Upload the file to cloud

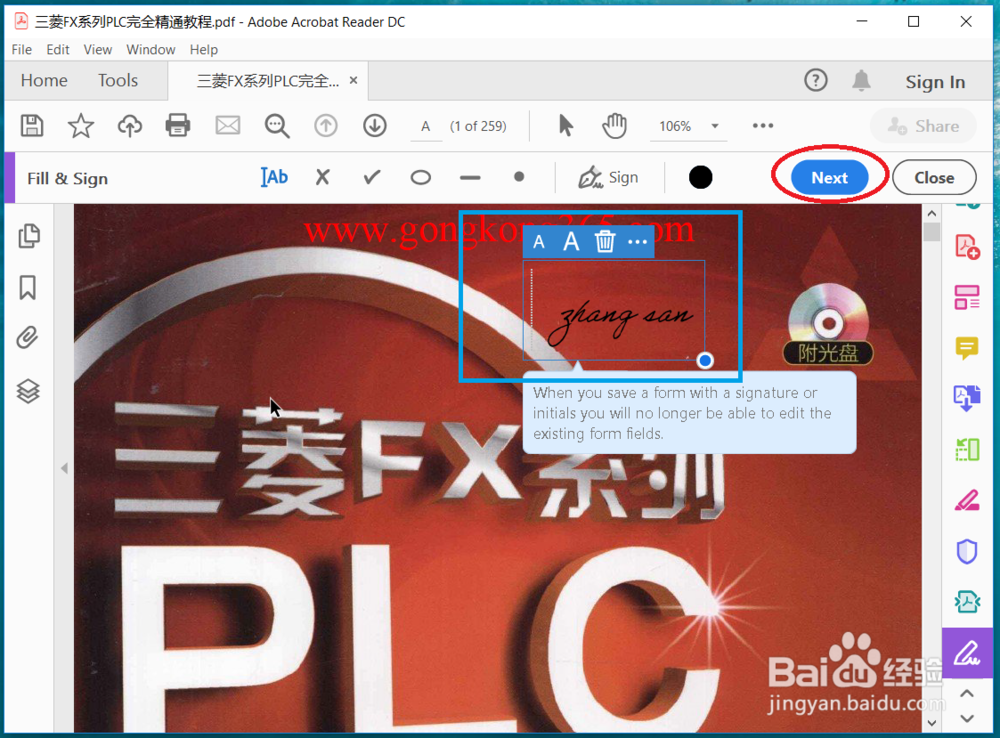(x=129, y=126)
